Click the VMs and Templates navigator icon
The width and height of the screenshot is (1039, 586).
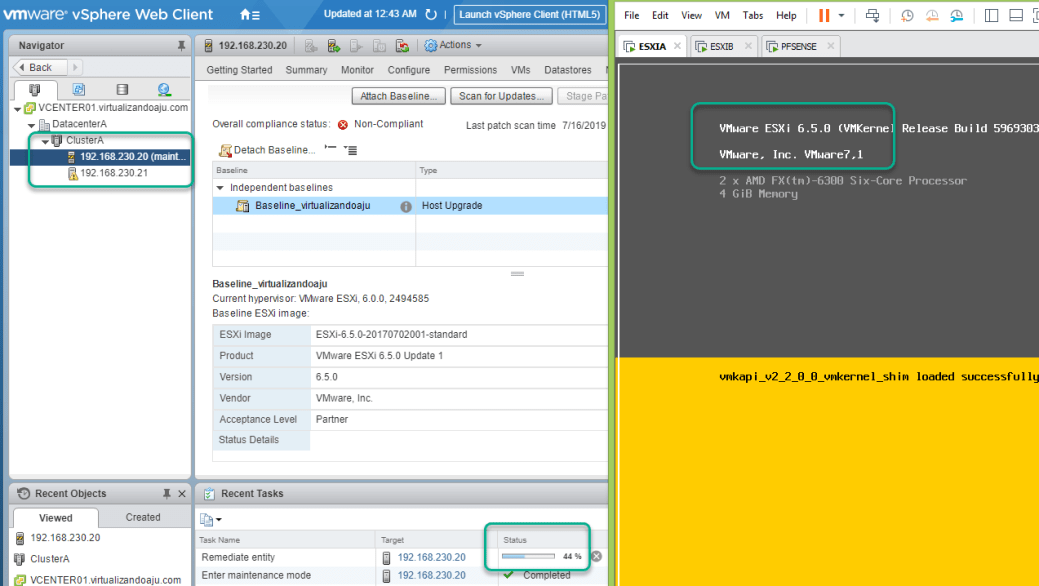[x=79, y=90]
